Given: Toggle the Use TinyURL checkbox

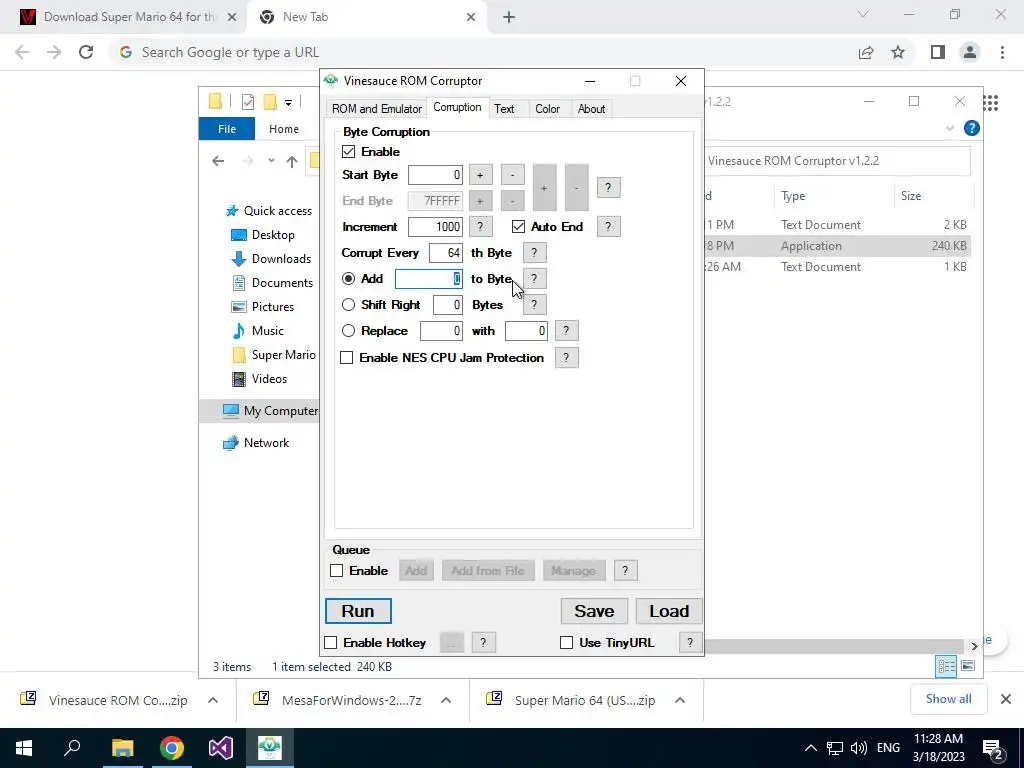Looking at the screenshot, I should tap(567, 643).
